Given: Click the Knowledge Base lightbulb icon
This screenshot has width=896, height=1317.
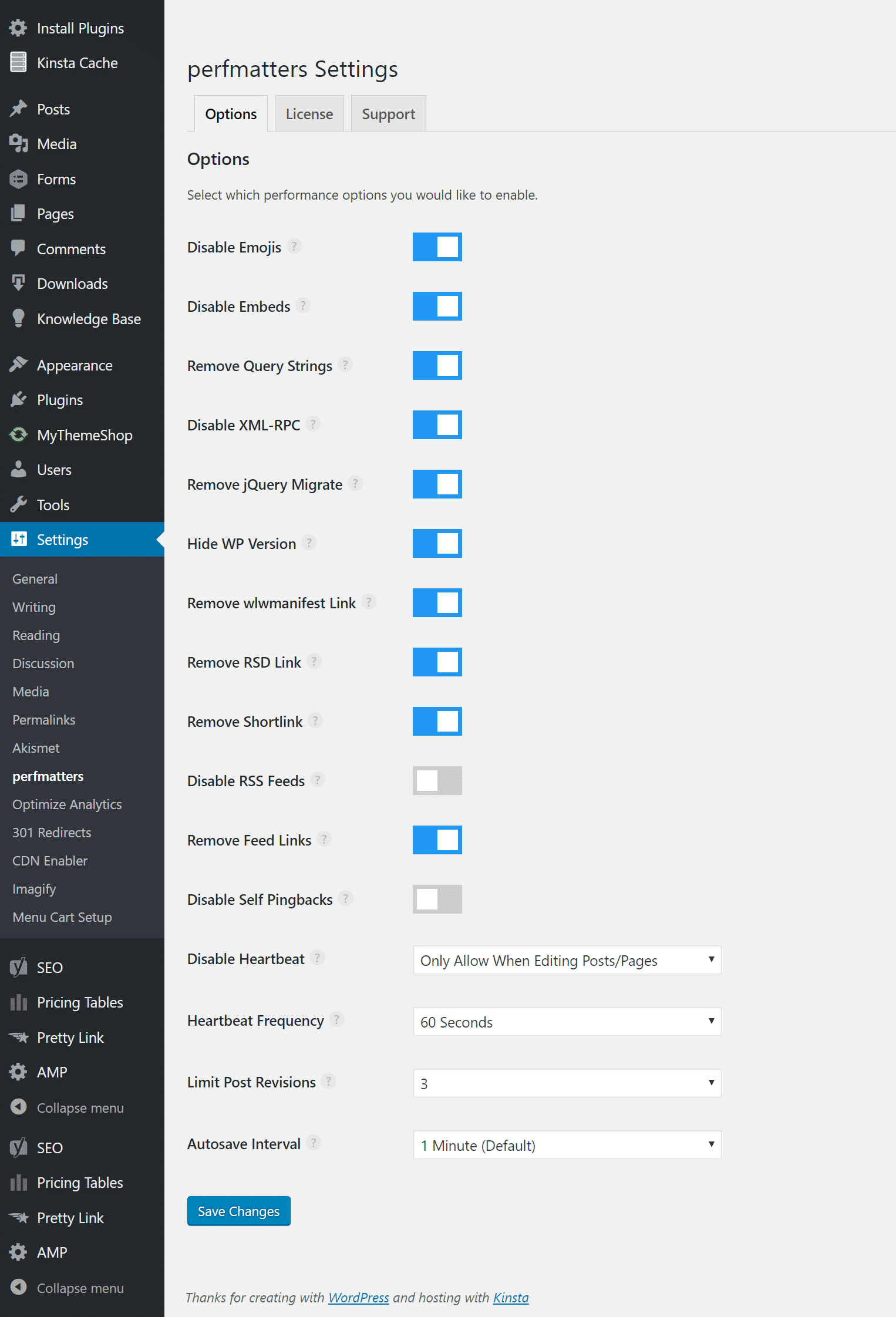Looking at the screenshot, I should pos(18,318).
